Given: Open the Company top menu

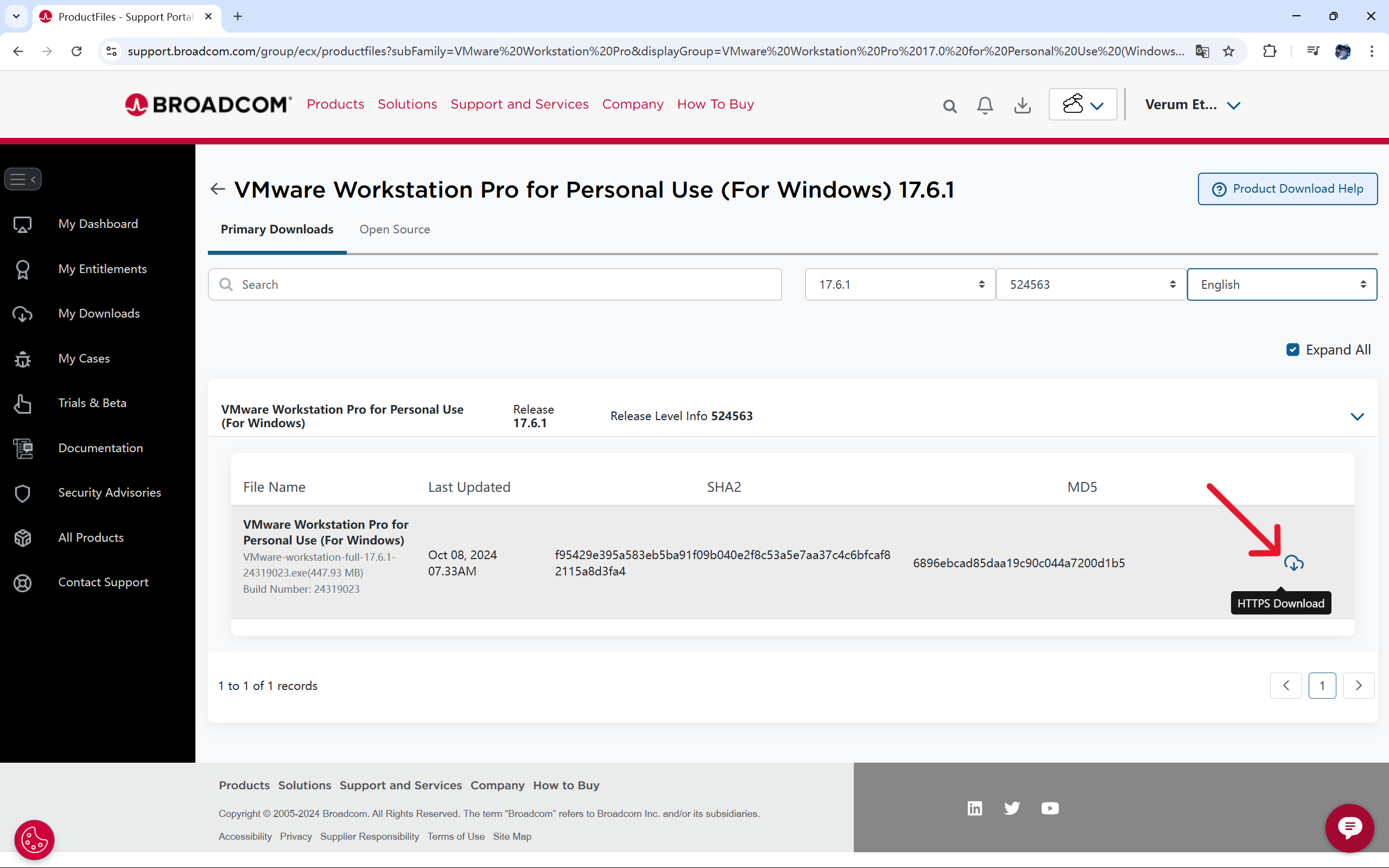Looking at the screenshot, I should click(x=632, y=104).
